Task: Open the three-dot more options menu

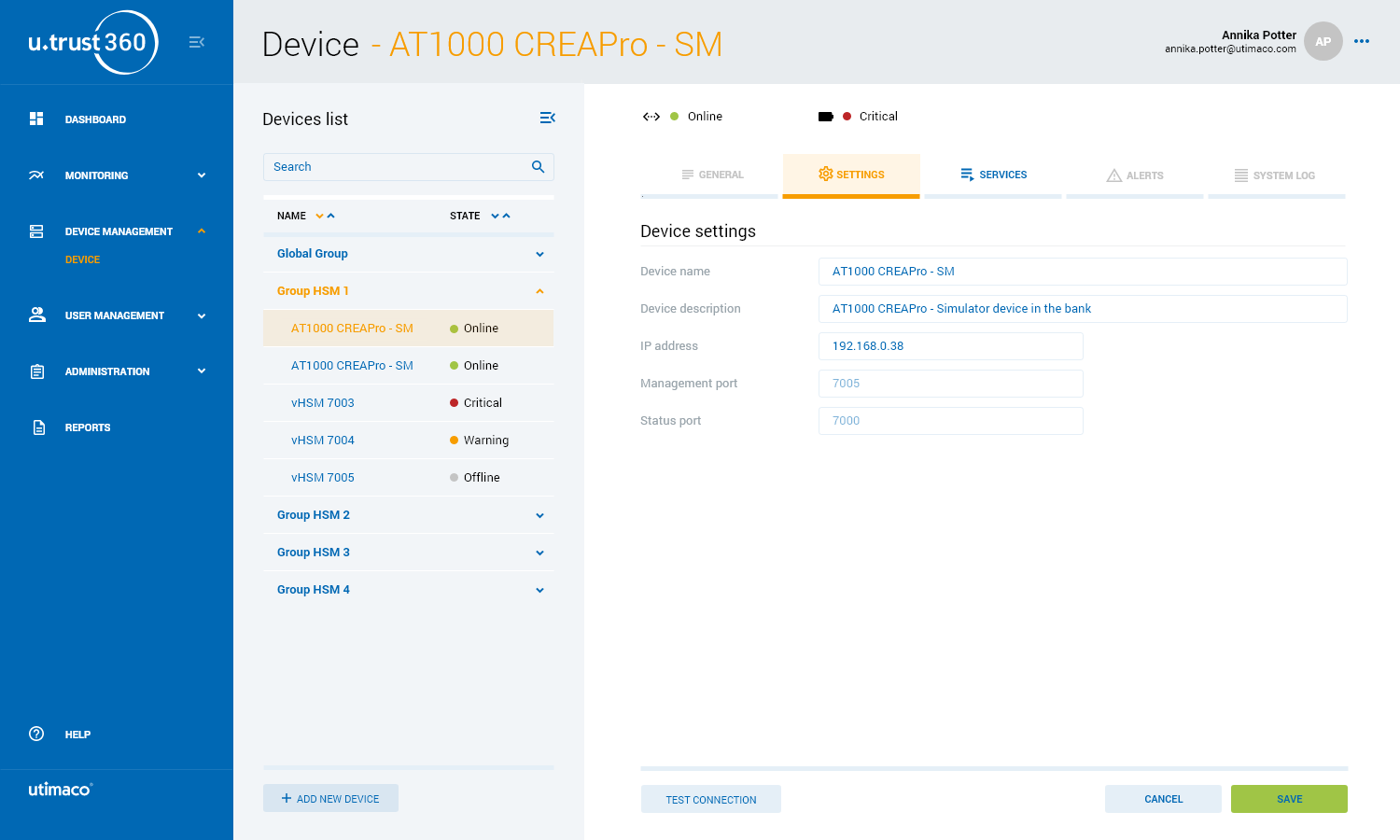Action: [x=1362, y=41]
